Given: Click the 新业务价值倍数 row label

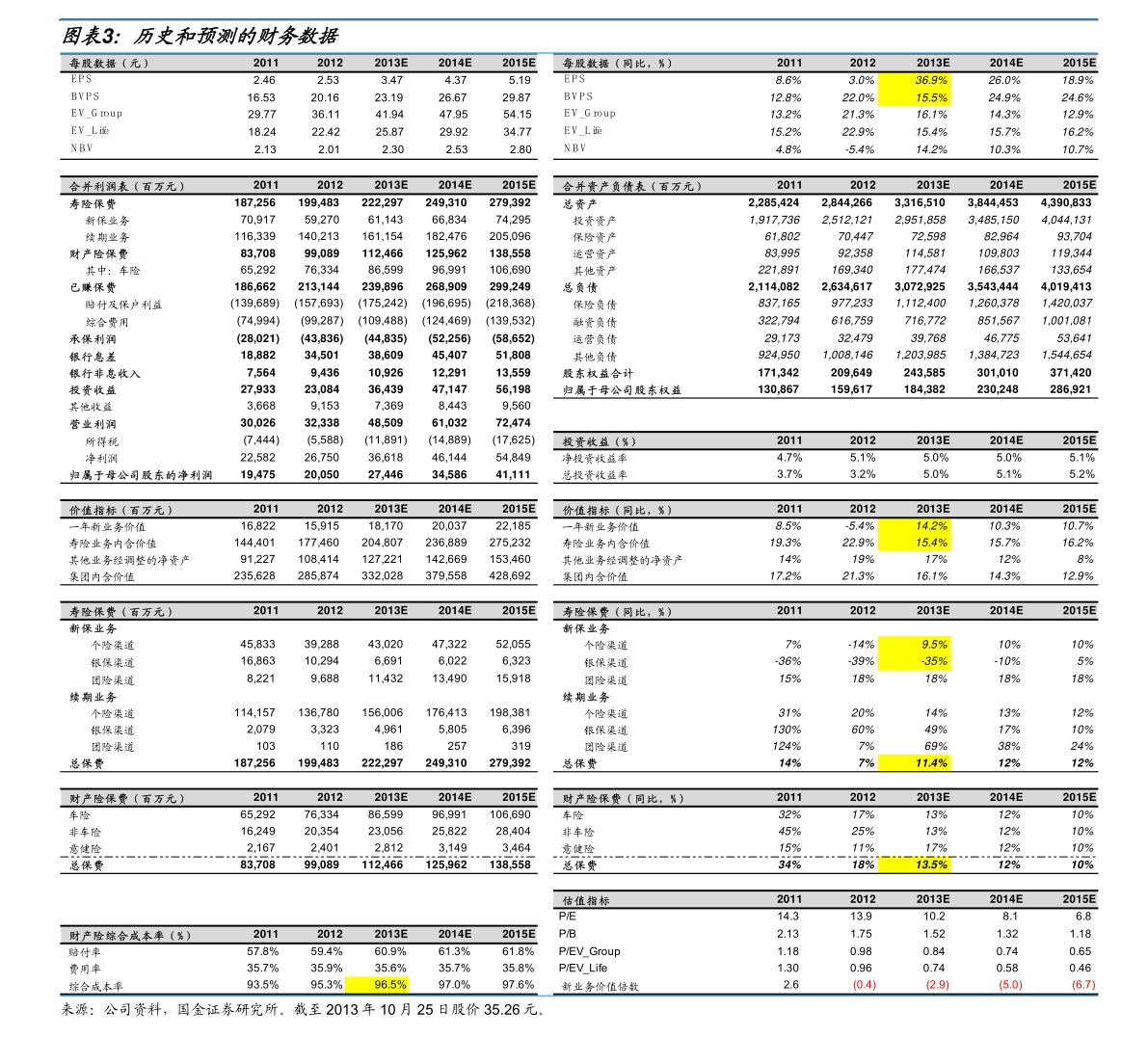Looking at the screenshot, I should pos(601,987).
